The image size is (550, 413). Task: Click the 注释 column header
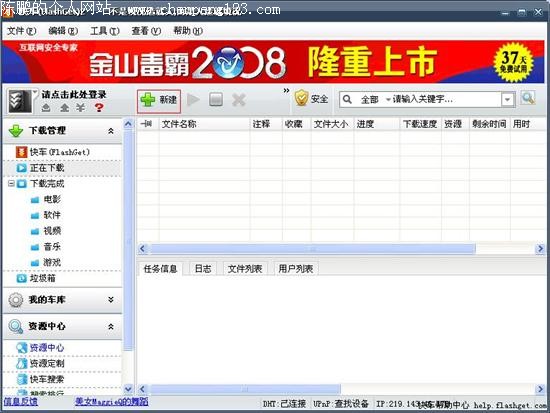click(266, 124)
